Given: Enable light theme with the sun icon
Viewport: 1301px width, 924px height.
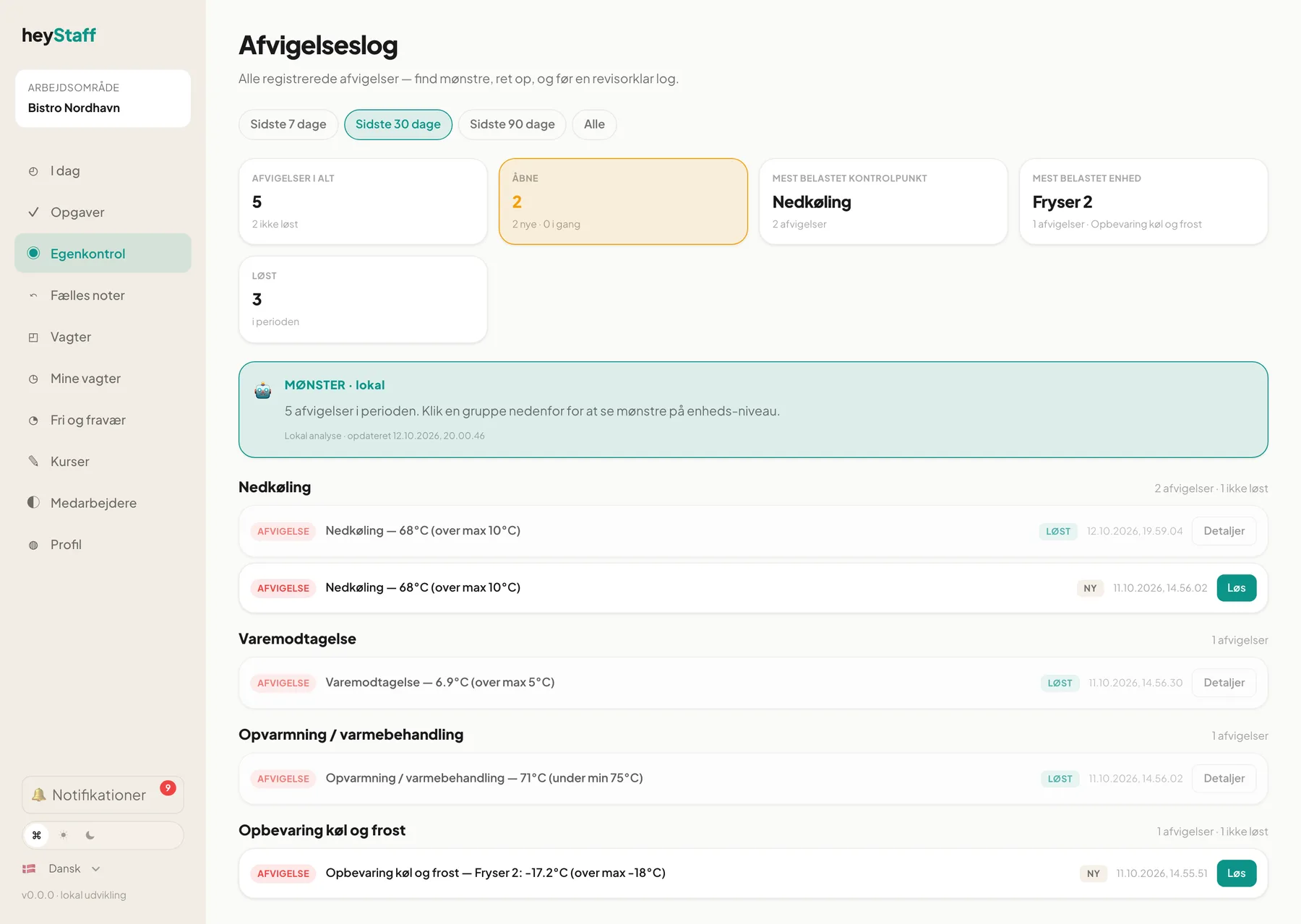Looking at the screenshot, I should [x=64, y=835].
